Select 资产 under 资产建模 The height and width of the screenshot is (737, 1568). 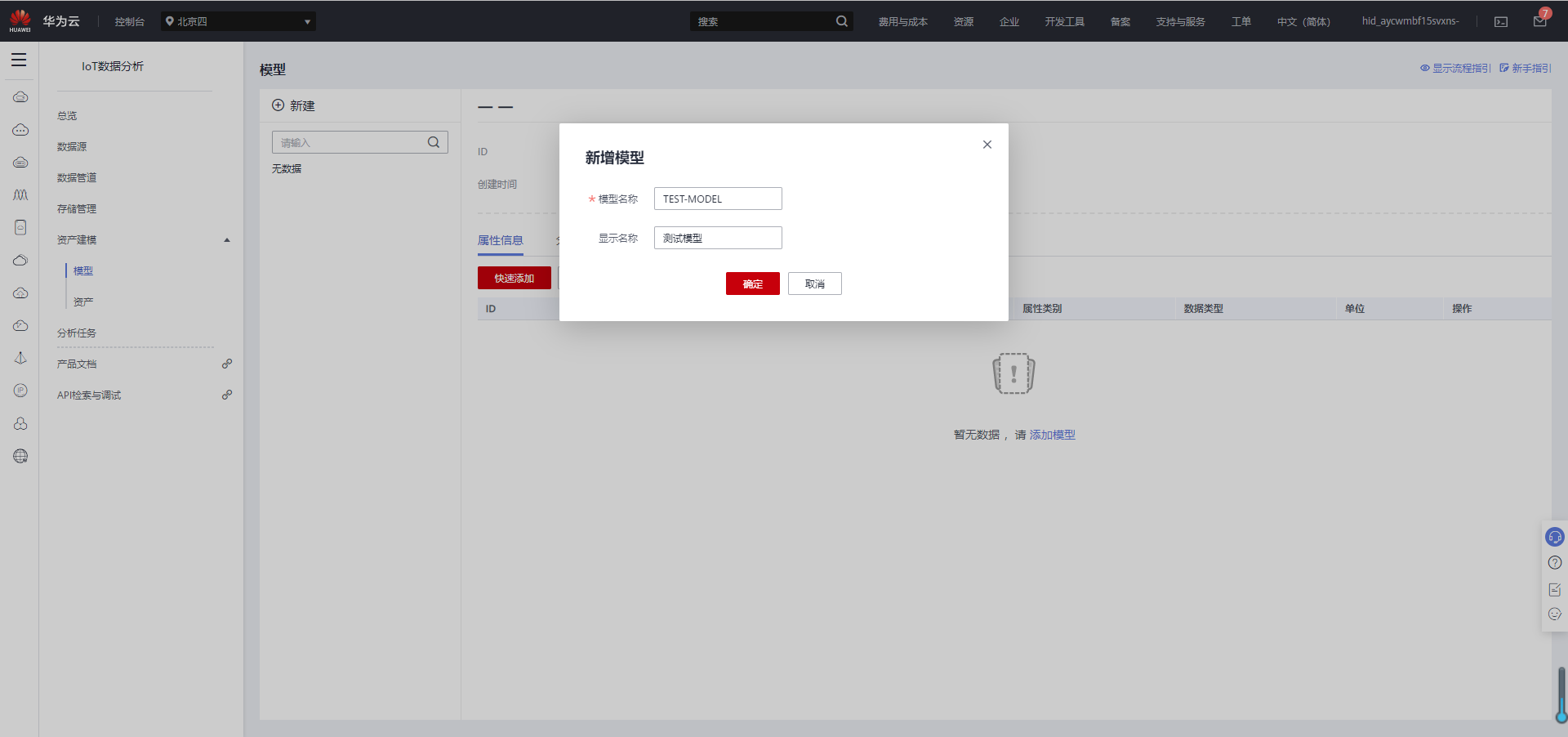83,302
